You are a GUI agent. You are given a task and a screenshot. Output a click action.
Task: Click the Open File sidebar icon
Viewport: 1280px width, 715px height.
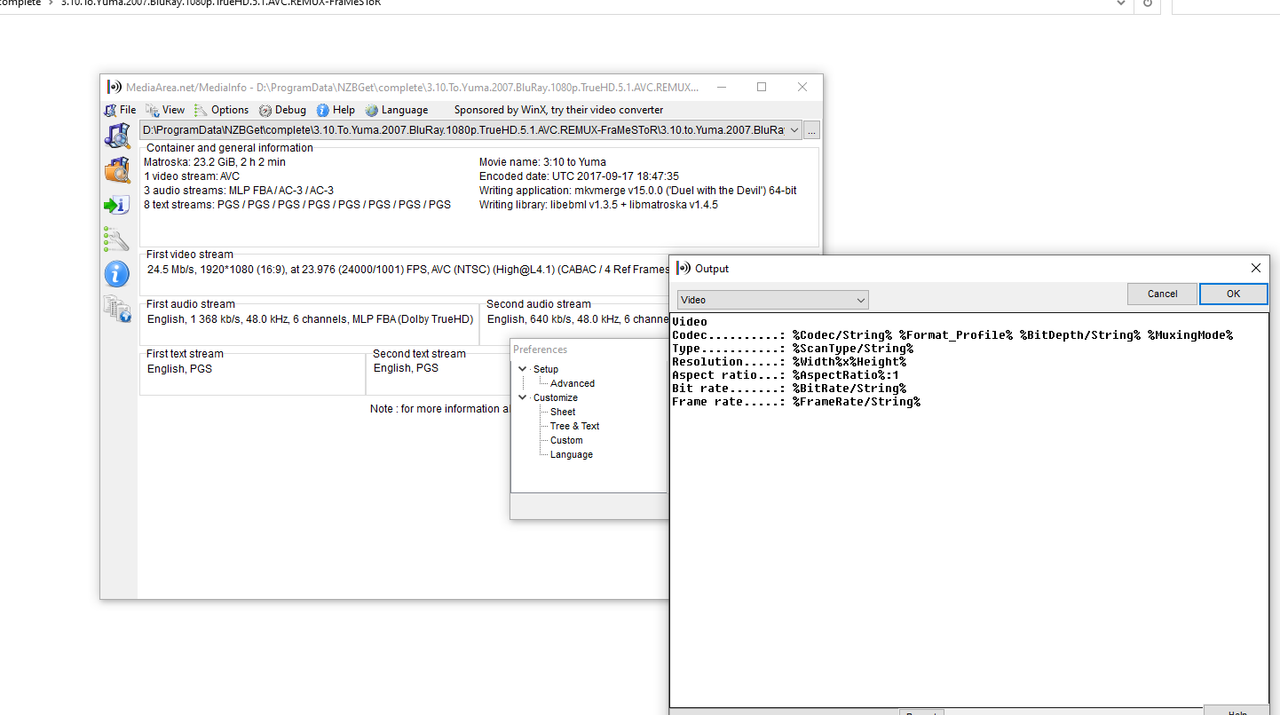(x=118, y=136)
